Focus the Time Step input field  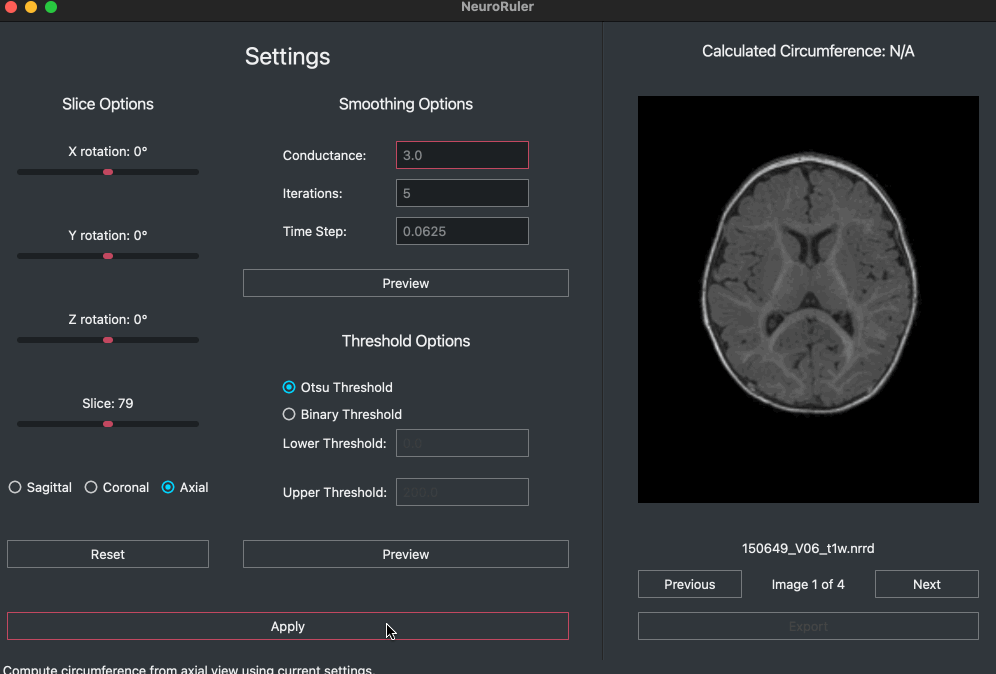tap(462, 231)
